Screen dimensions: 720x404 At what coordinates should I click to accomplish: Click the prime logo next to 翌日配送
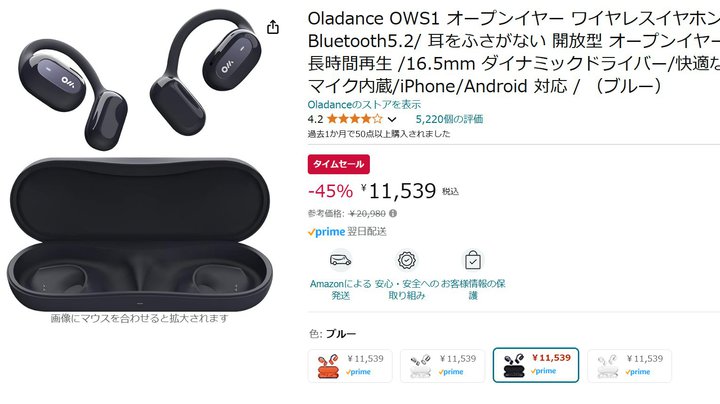[326, 232]
